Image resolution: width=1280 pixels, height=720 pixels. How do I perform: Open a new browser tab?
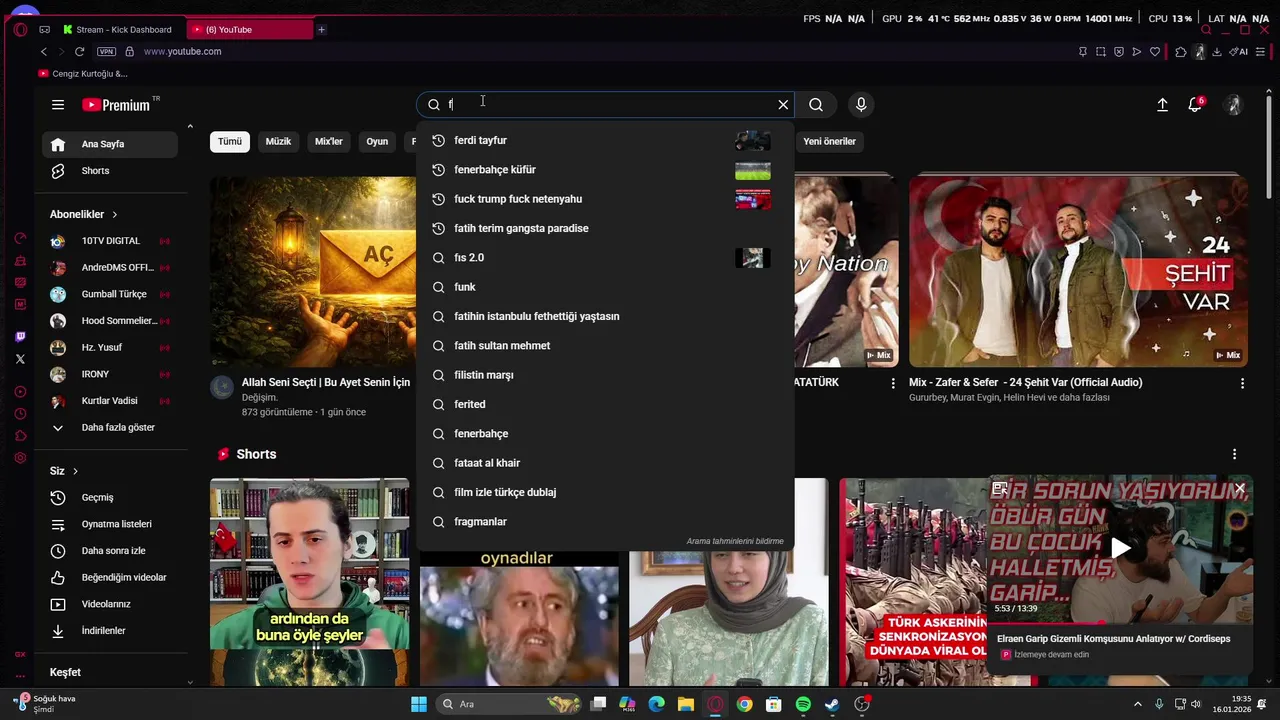click(x=321, y=30)
